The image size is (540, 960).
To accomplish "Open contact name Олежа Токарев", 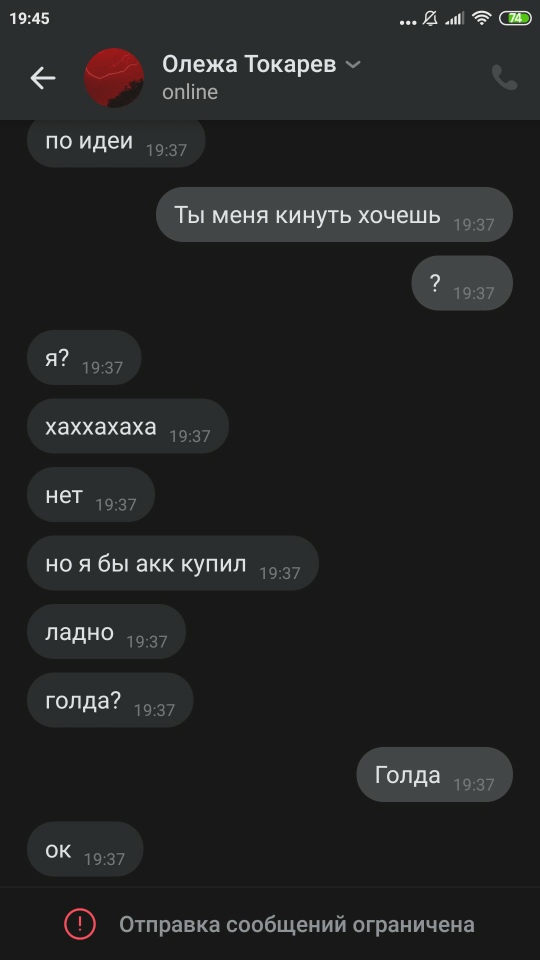I will click(x=249, y=64).
